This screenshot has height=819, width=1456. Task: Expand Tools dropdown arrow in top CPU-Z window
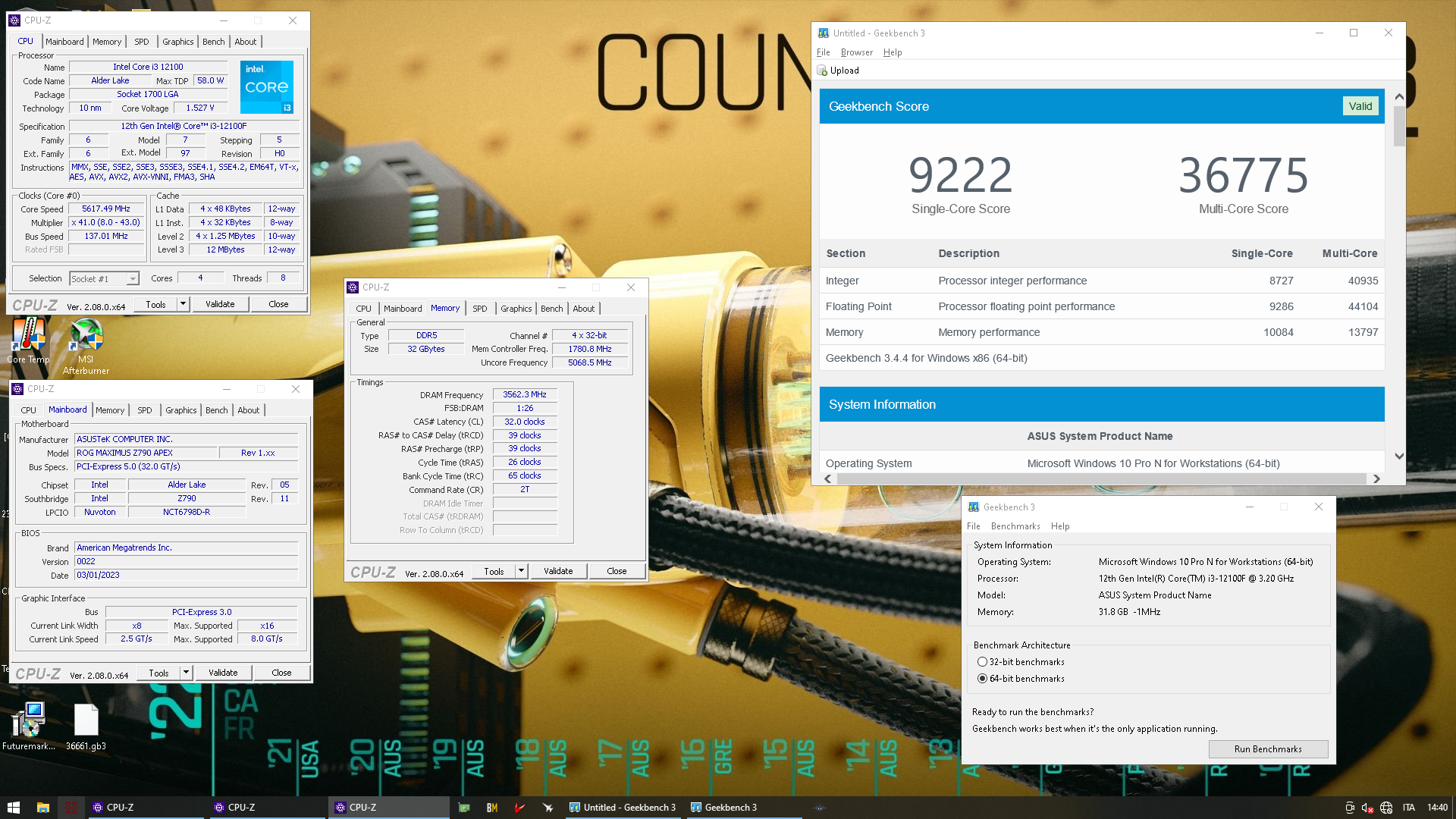click(183, 304)
